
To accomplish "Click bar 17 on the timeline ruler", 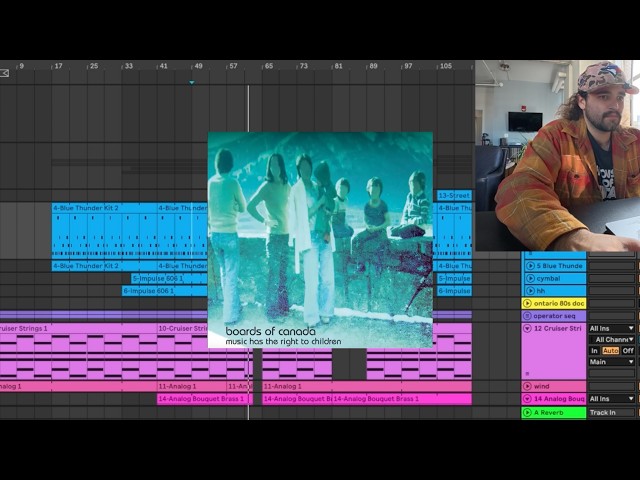I will (x=58, y=66).
